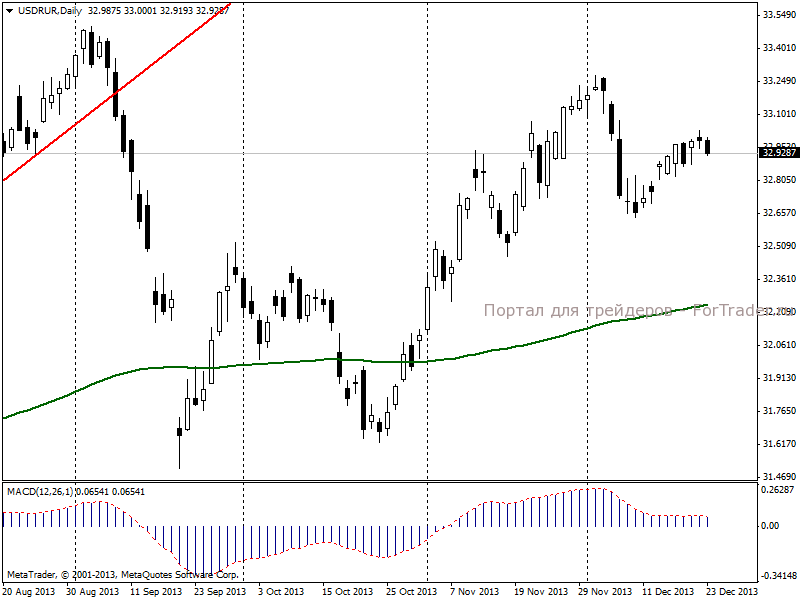Click the current price label 32.9287
This screenshot has width=800, height=600.
coord(778,153)
